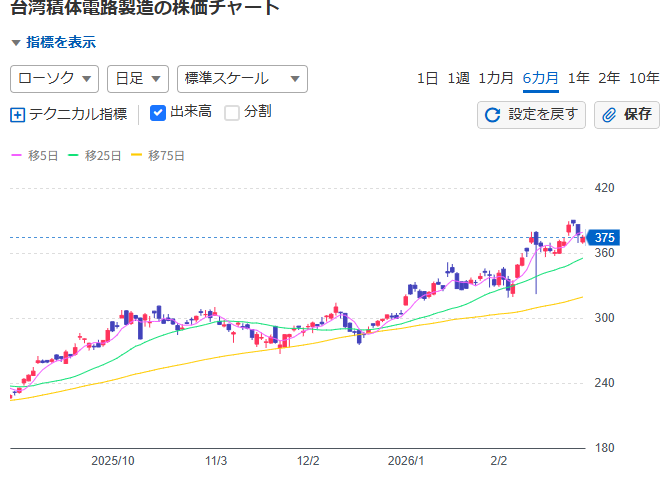Disable the 出来高 volume checkbox

[x=158, y=113]
